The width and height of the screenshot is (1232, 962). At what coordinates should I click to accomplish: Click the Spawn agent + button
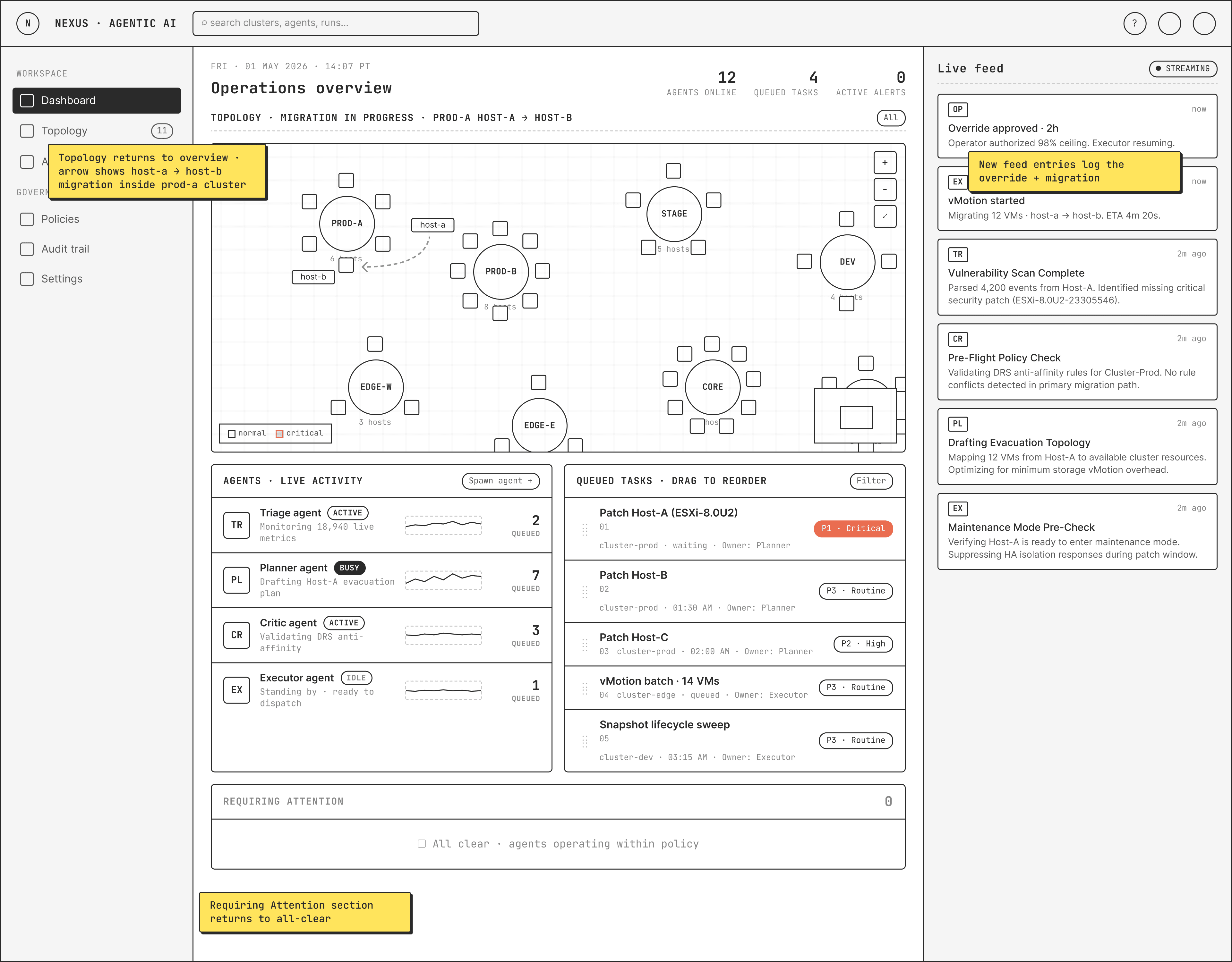501,481
